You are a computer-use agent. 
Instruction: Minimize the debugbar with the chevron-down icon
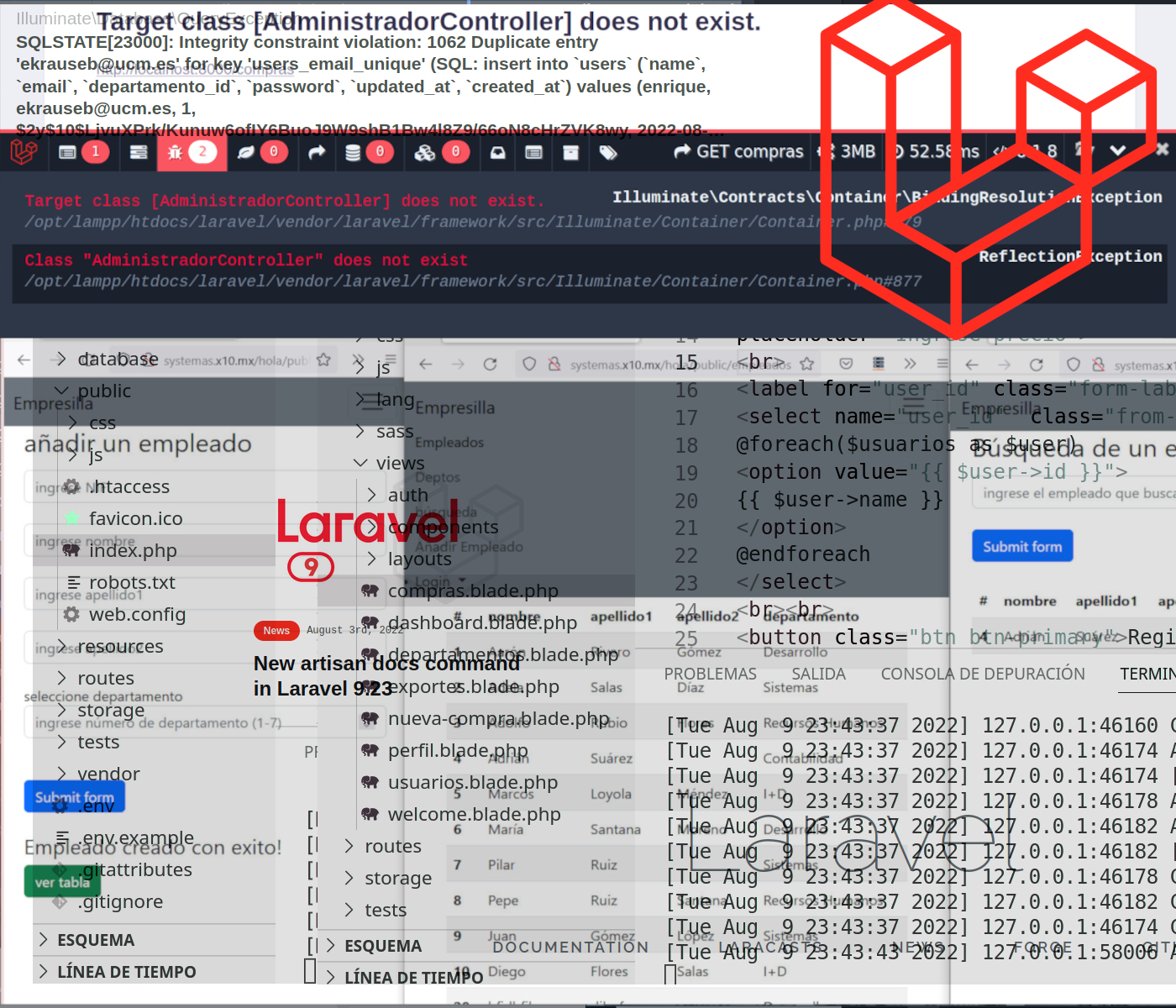point(1118,150)
